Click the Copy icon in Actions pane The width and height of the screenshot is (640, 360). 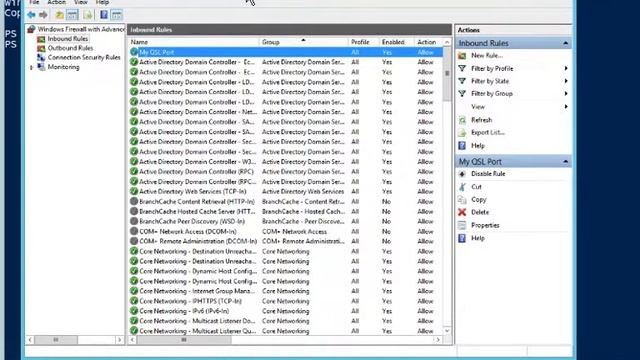462,200
